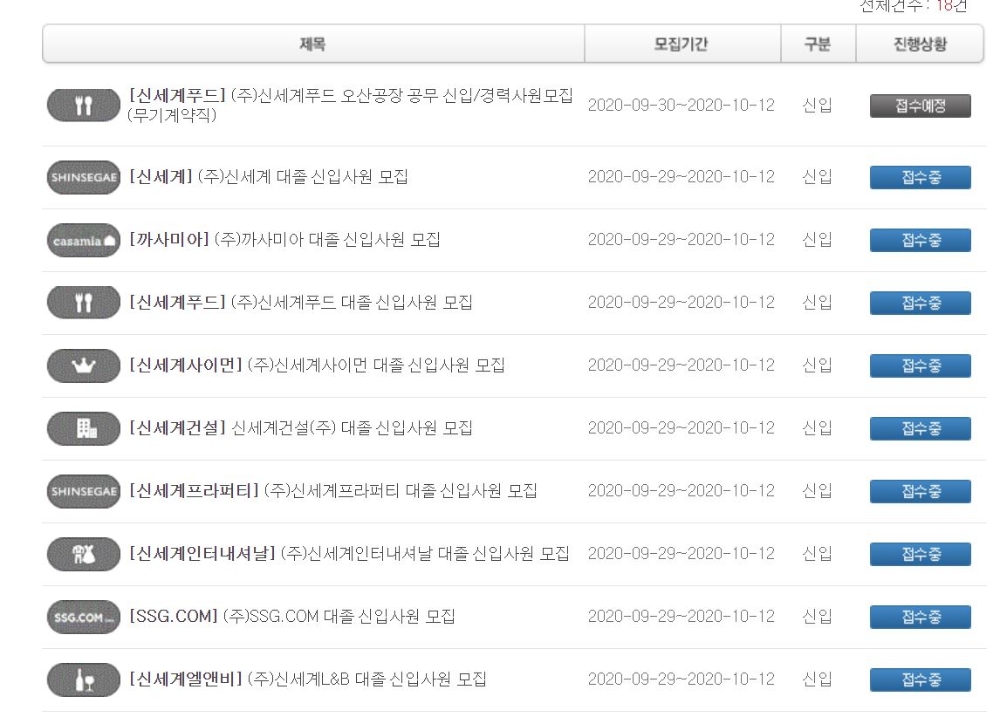Click the 신입 cell in SSG.COM row

pyautogui.click(x=817, y=616)
